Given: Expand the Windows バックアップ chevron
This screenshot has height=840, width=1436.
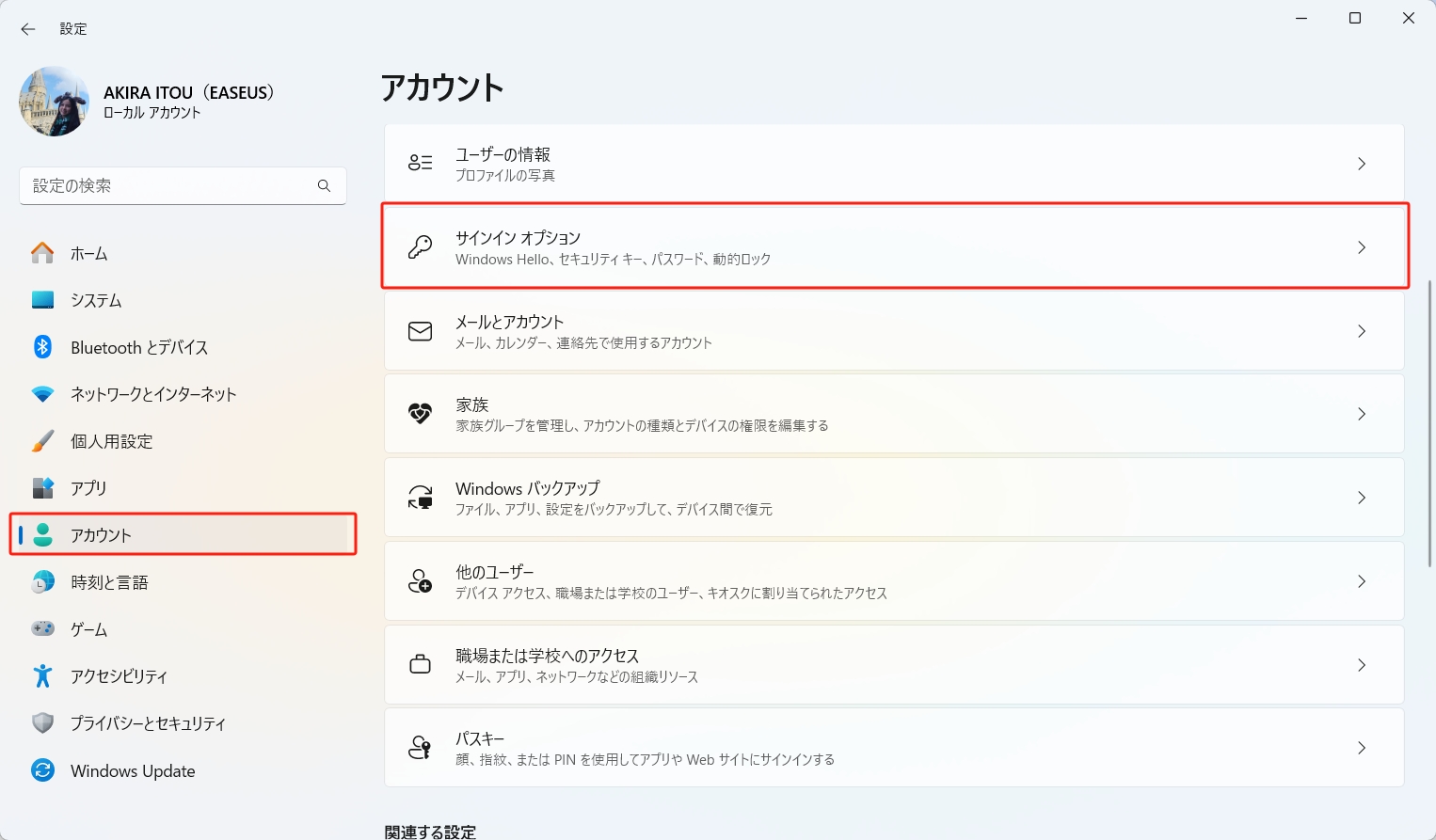Looking at the screenshot, I should pyautogui.click(x=1361, y=498).
